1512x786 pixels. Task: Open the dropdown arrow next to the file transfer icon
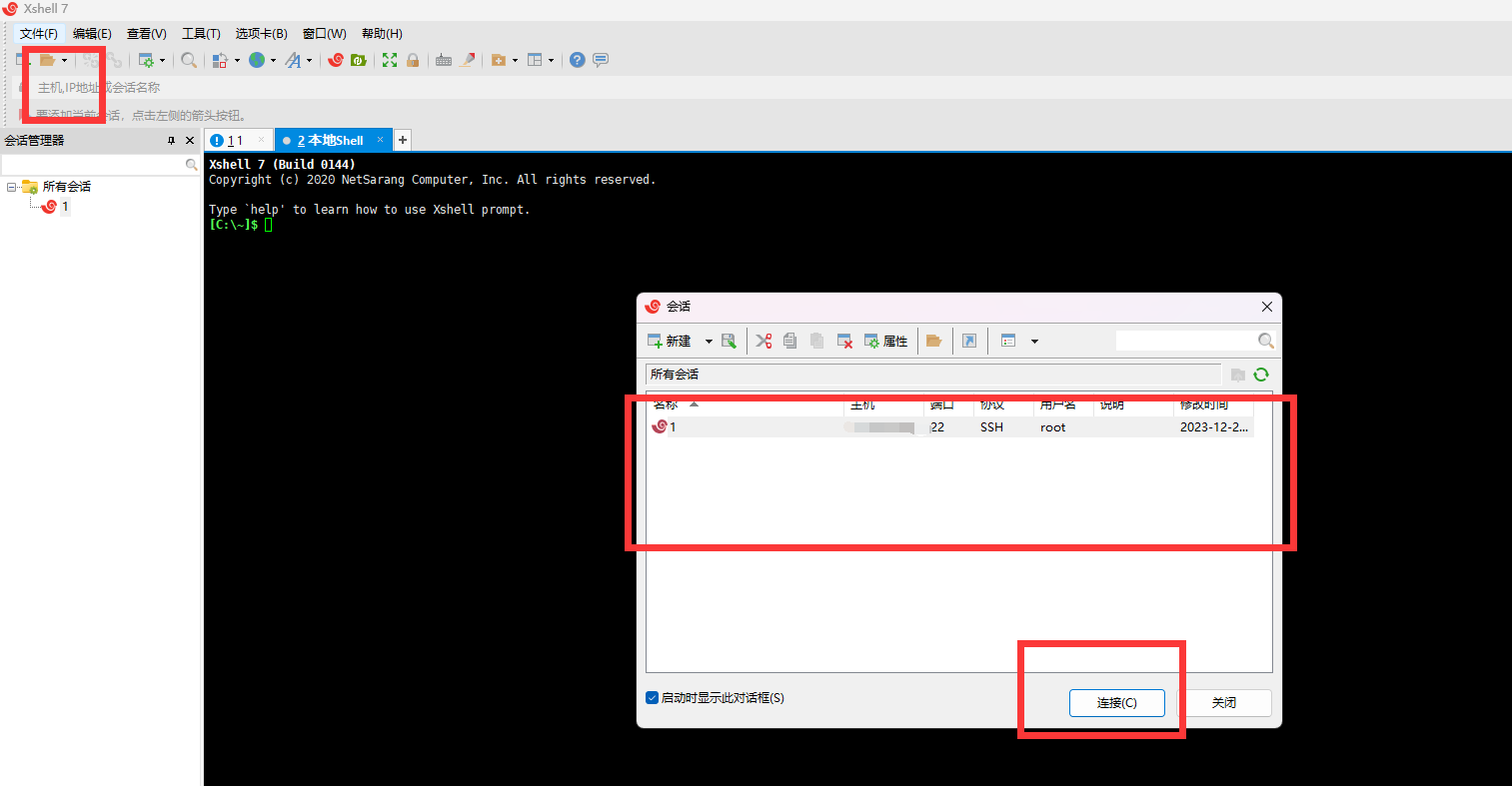coord(237,60)
